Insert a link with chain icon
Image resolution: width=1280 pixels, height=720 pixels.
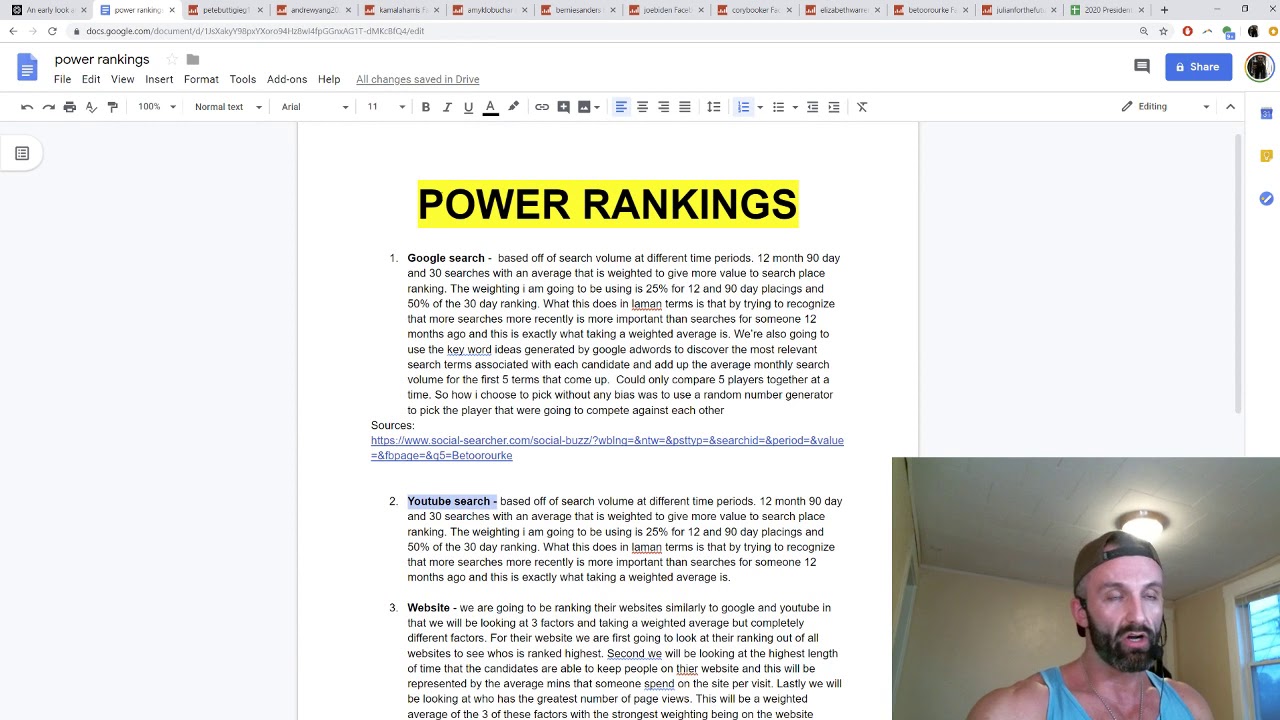[x=542, y=107]
